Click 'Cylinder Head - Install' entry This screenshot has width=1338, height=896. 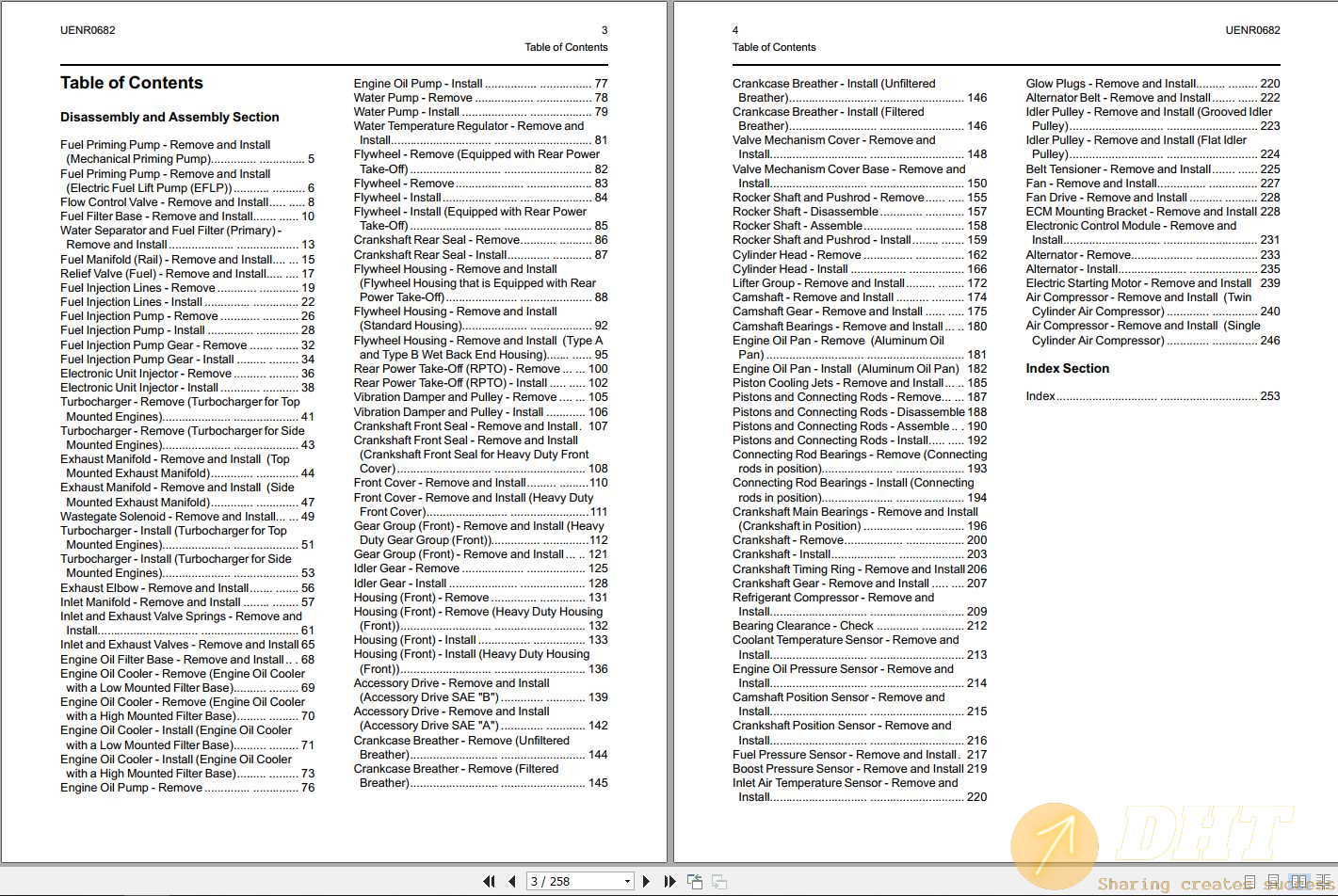[x=860, y=268]
